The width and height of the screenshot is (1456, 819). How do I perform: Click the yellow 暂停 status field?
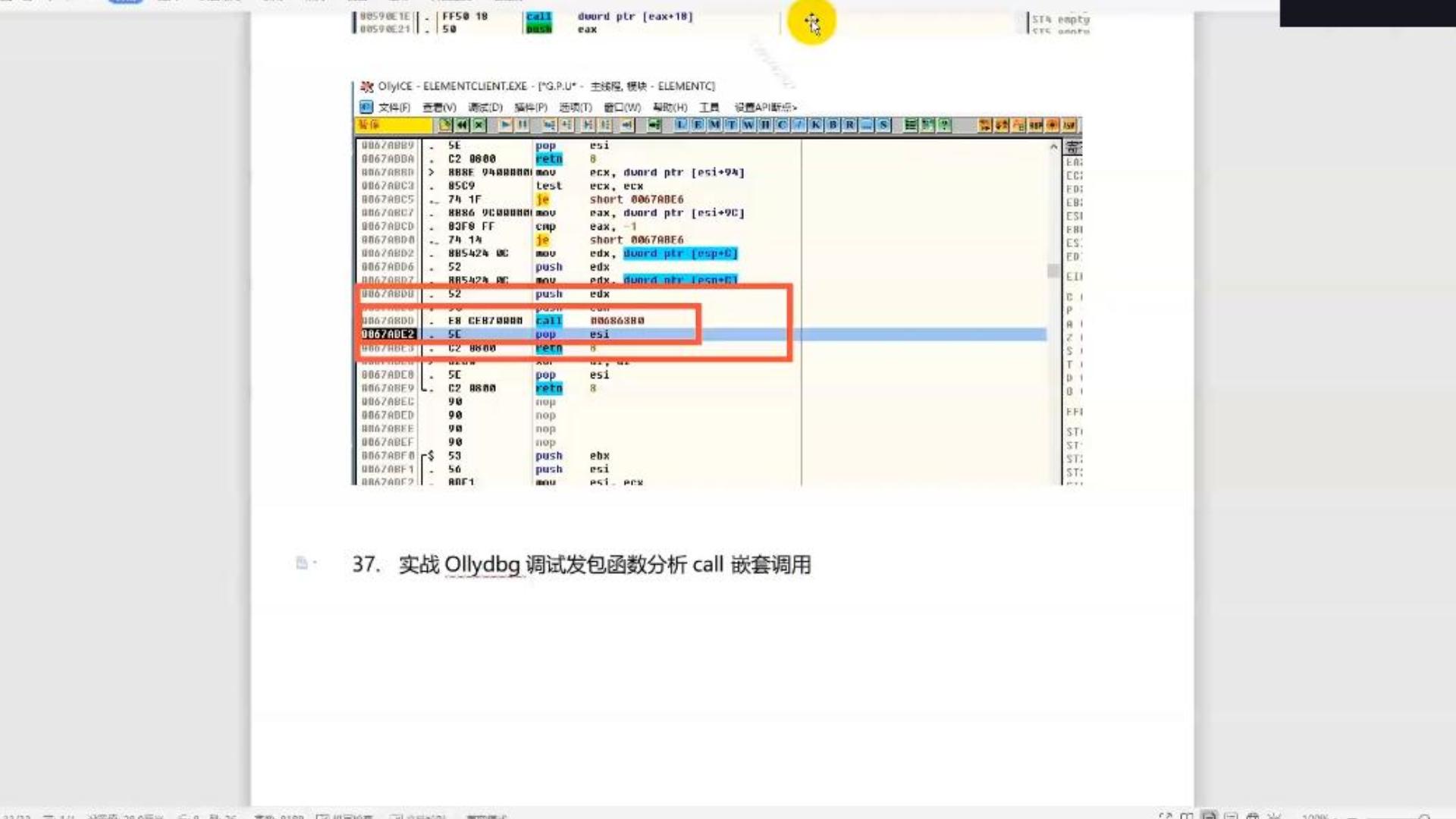(x=394, y=125)
